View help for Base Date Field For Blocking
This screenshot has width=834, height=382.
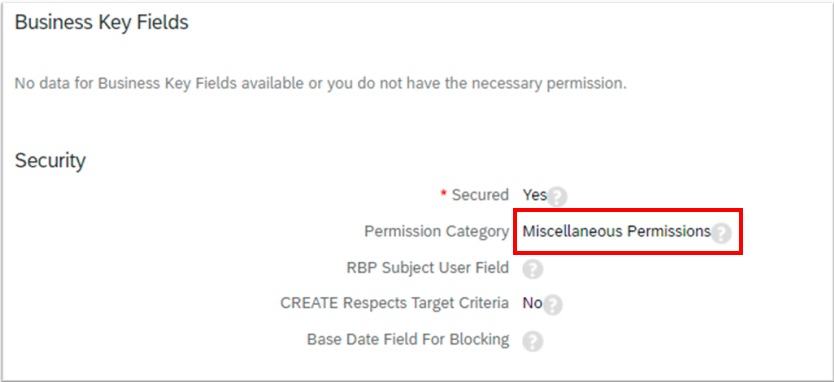tap(532, 342)
